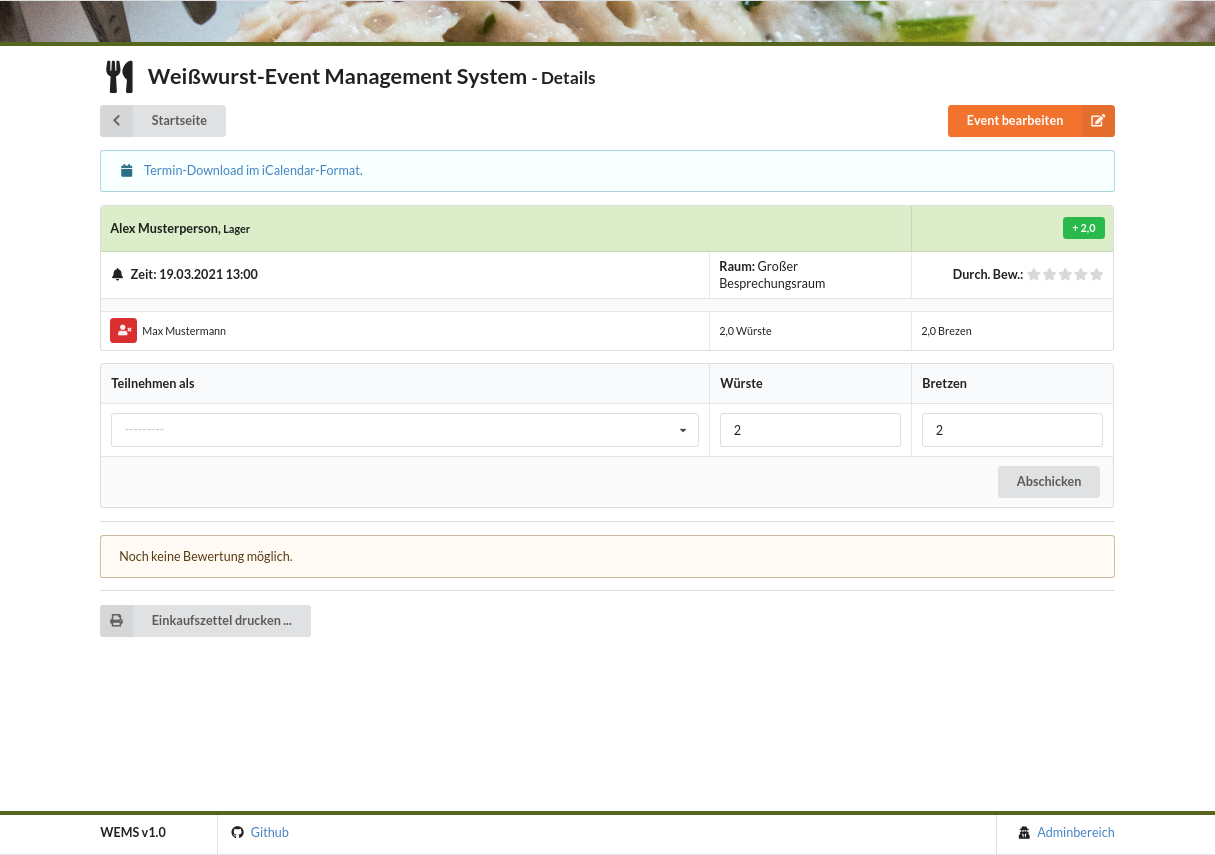The image size is (1215, 855).
Task: Click the printer icon on the Einkaufszettel button
Action: tap(117, 620)
